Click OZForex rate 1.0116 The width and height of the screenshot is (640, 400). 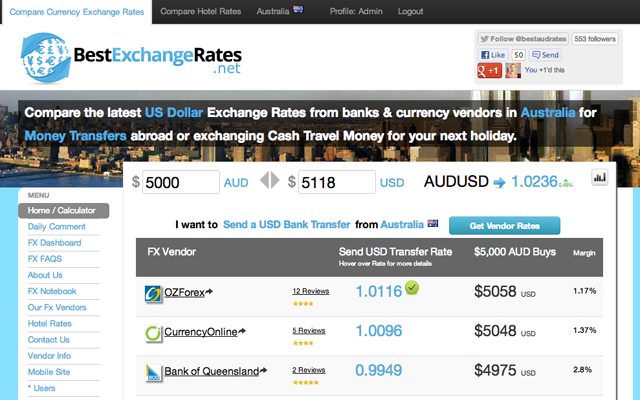pos(379,291)
